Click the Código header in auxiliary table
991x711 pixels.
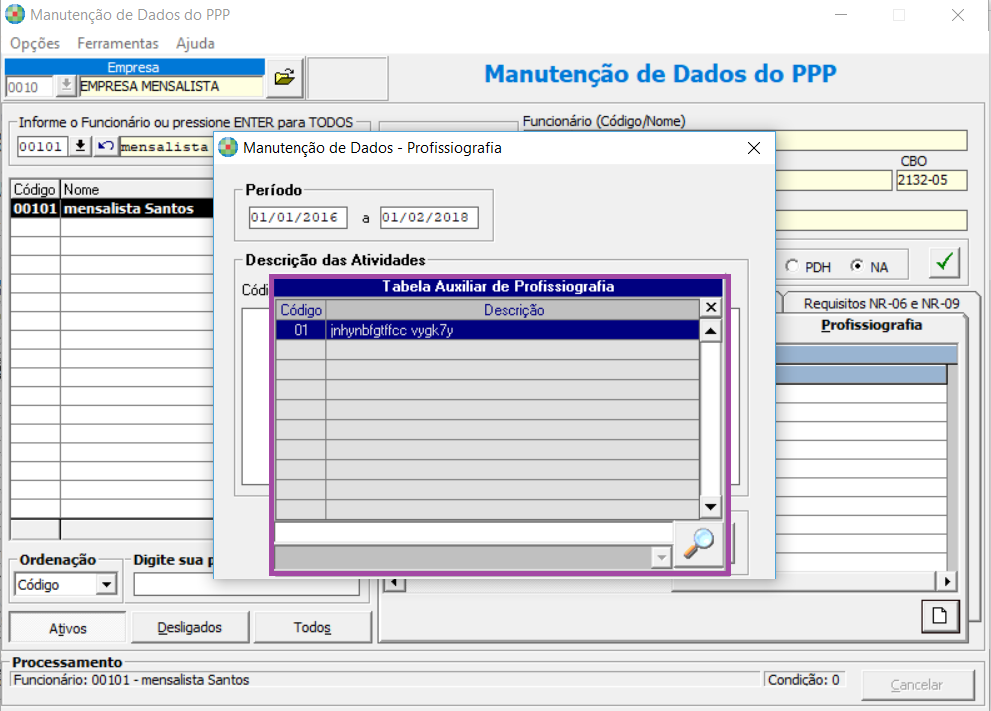[x=301, y=310]
